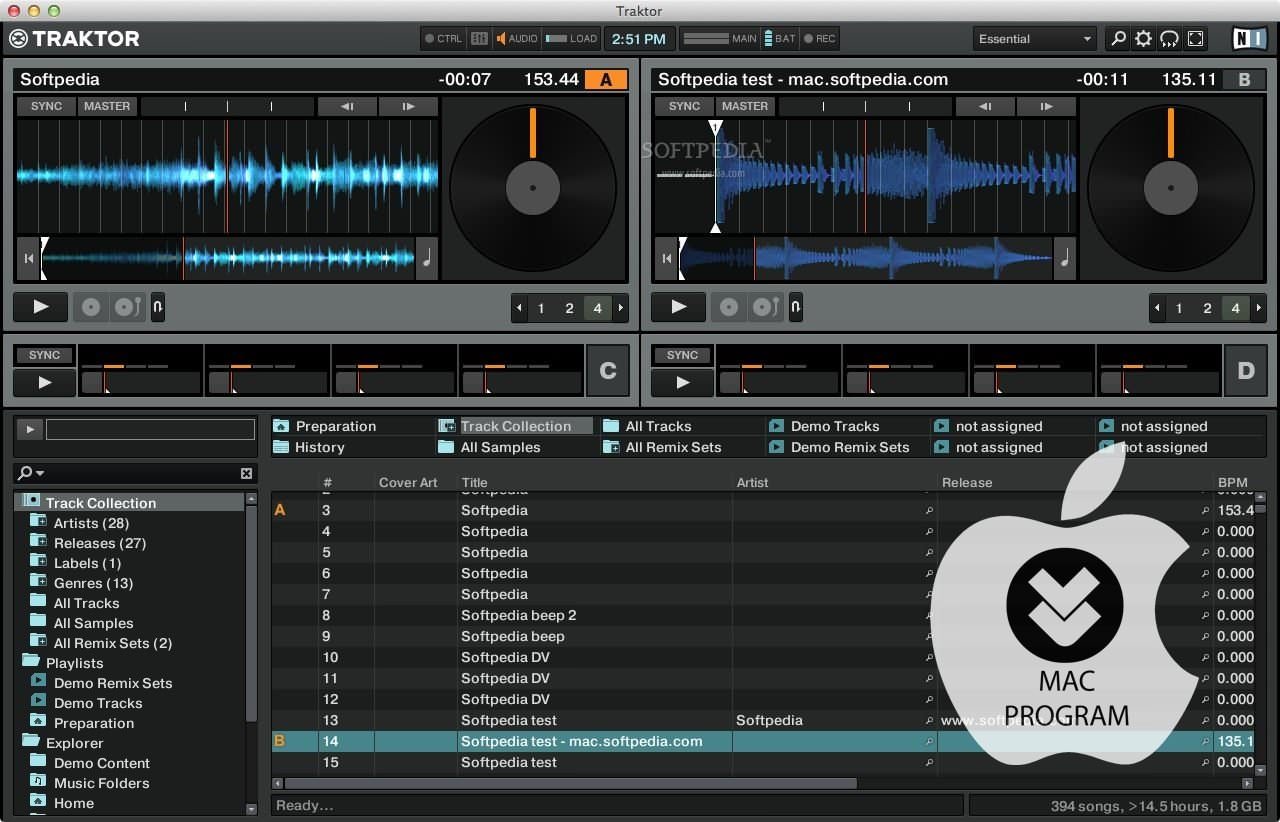Toggle SYNC on Deck B
This screenshot has width=1280, height=822.
coord(684,106)
